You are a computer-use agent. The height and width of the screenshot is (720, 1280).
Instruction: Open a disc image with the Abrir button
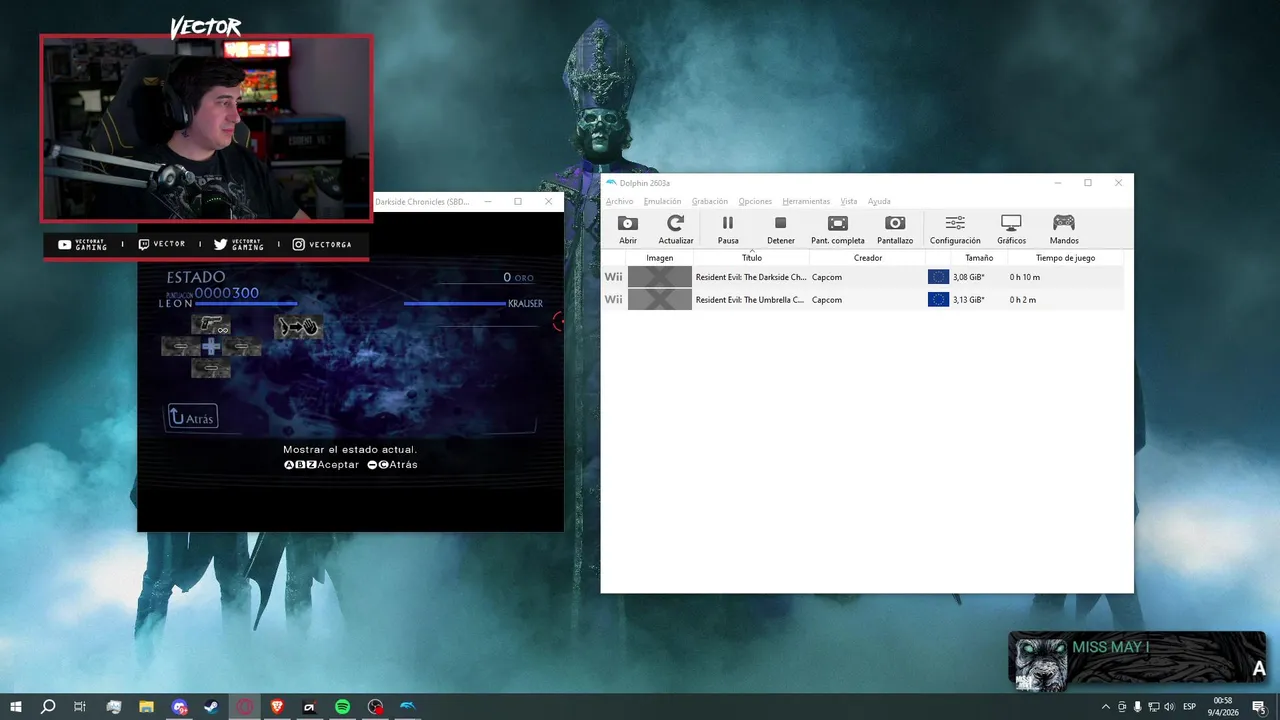click(x=628, y=229)
